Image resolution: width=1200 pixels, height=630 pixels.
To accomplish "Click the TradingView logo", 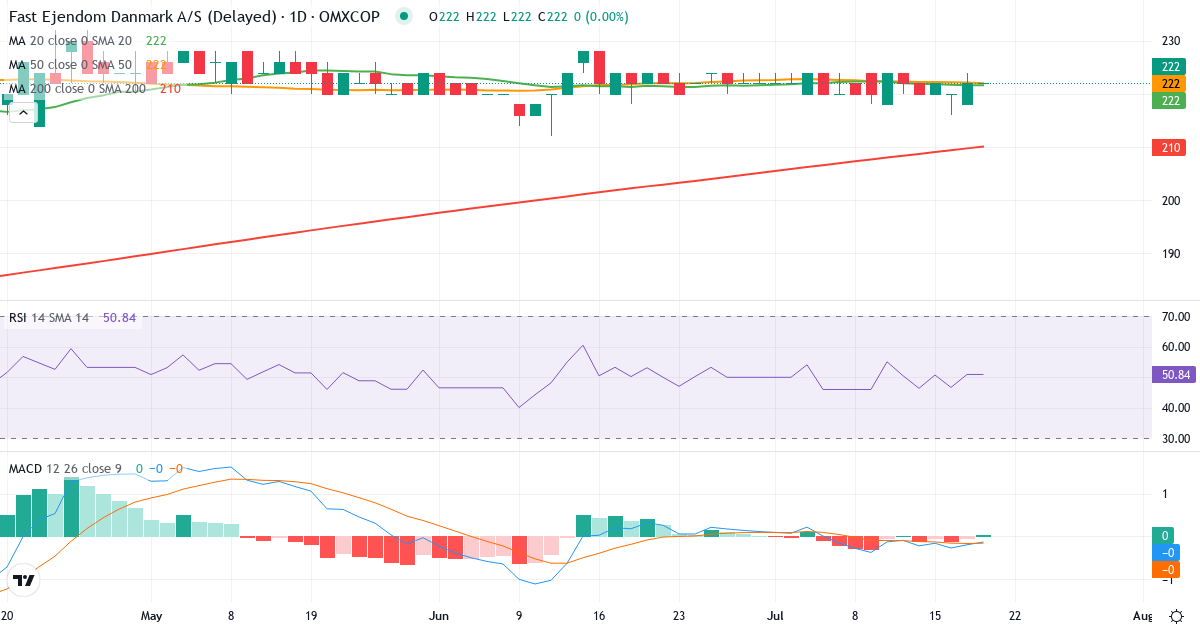I will point(24,580).
